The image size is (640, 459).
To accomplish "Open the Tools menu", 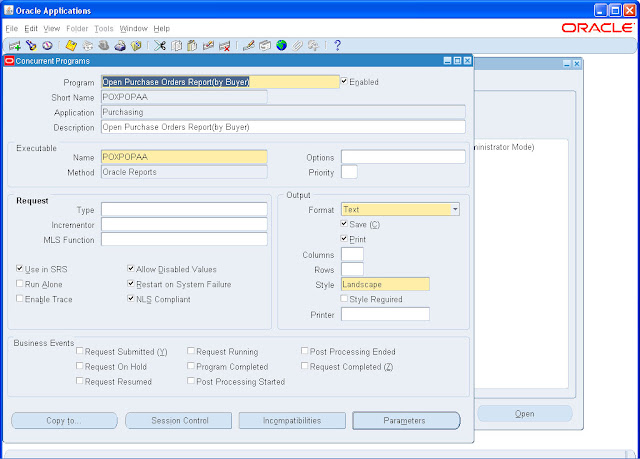I will pos(104,29).
